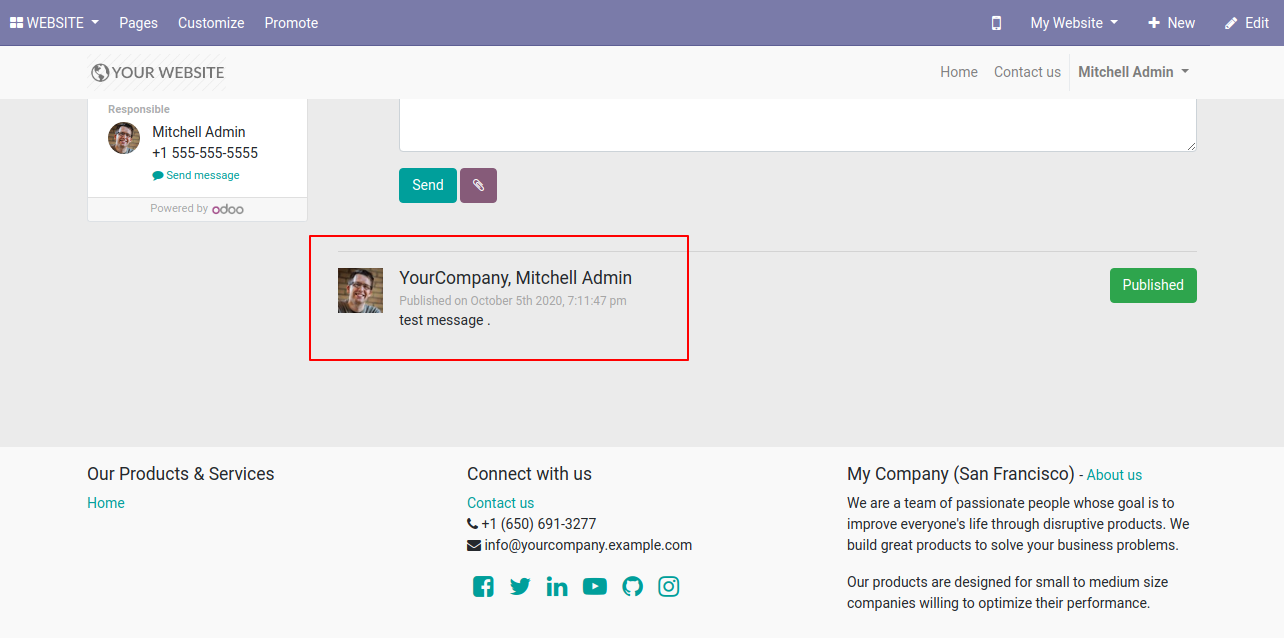Click the paperclip attachment button

tap(478, 185)
